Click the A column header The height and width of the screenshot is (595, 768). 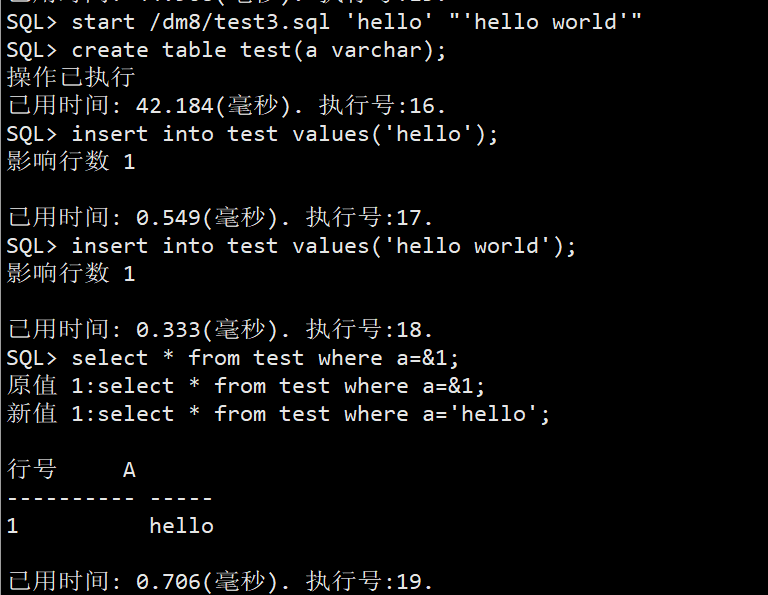[129, 469]
